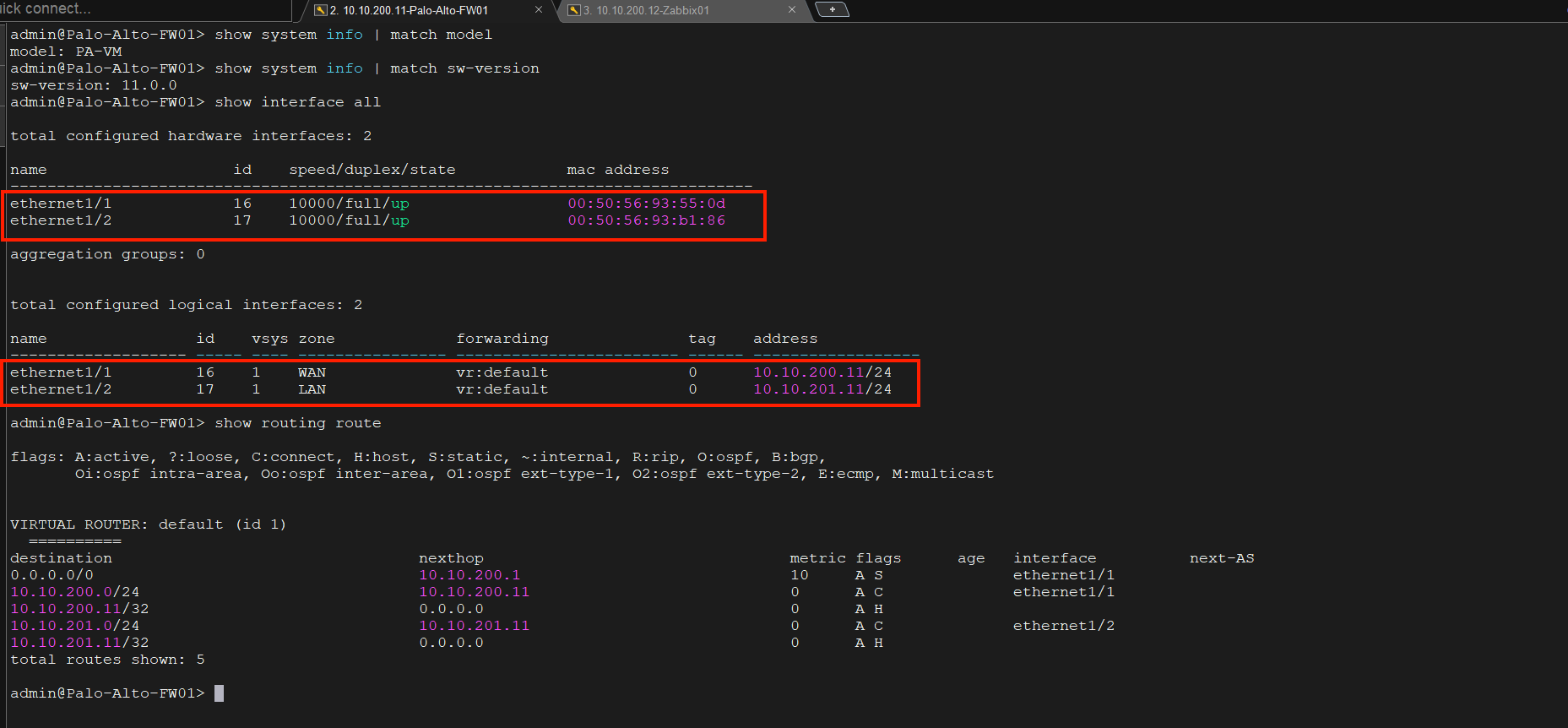Close the Palo-Alto-FW01 session tab
The image size is (1568, 728).
pos(539,10)
